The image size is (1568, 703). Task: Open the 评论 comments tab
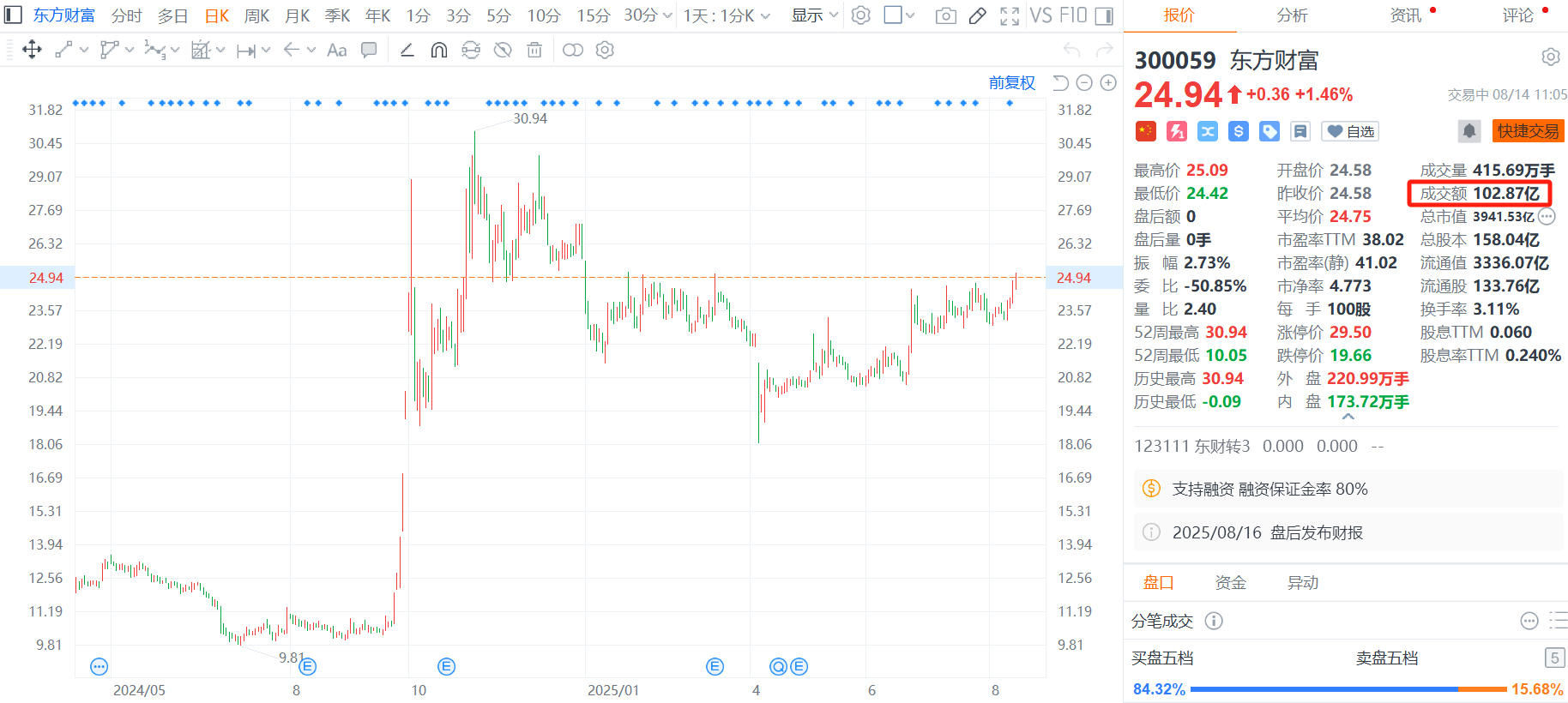pos(1518,15)
